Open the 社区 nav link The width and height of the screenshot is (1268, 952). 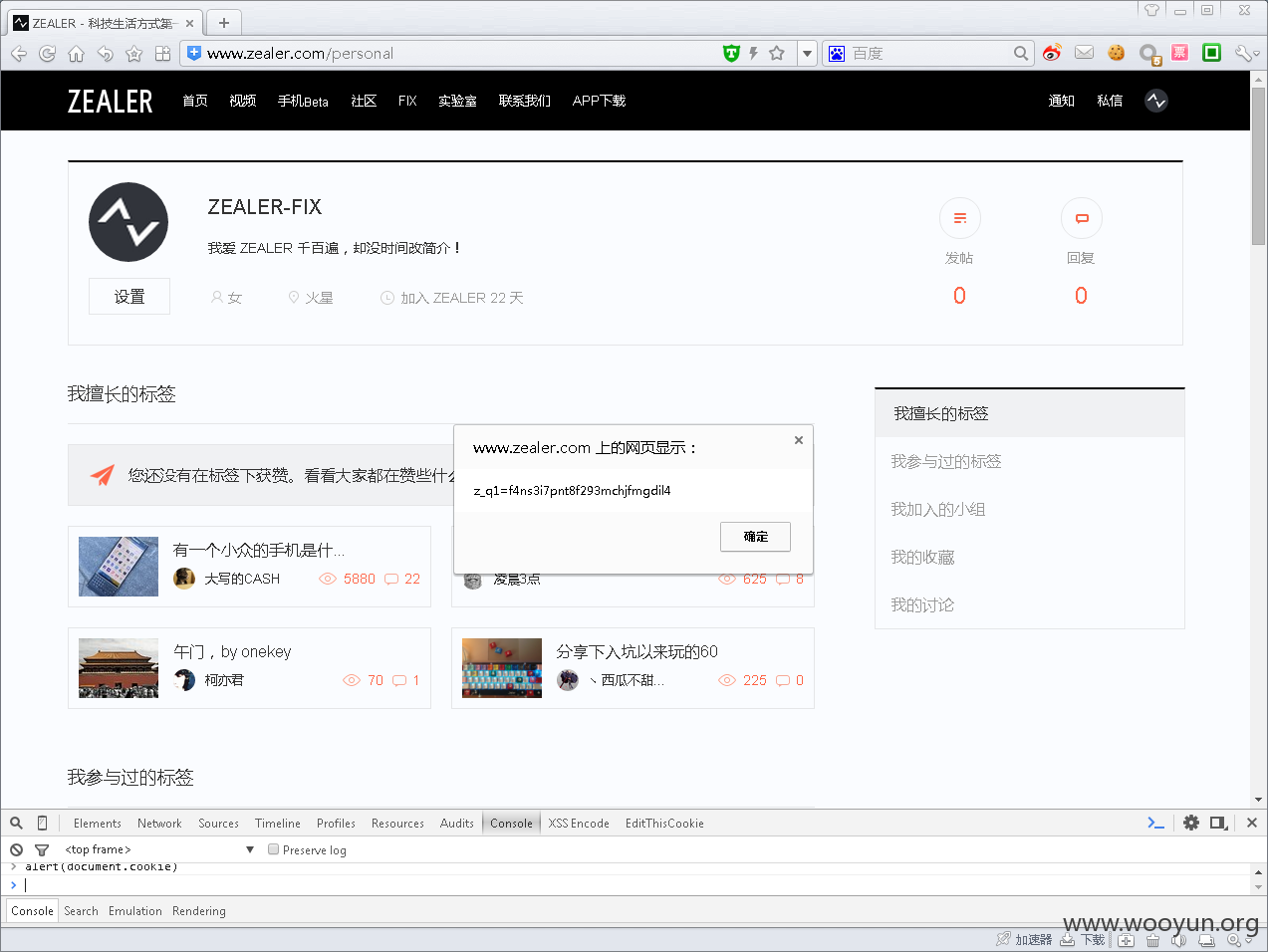tap(364, 101)
